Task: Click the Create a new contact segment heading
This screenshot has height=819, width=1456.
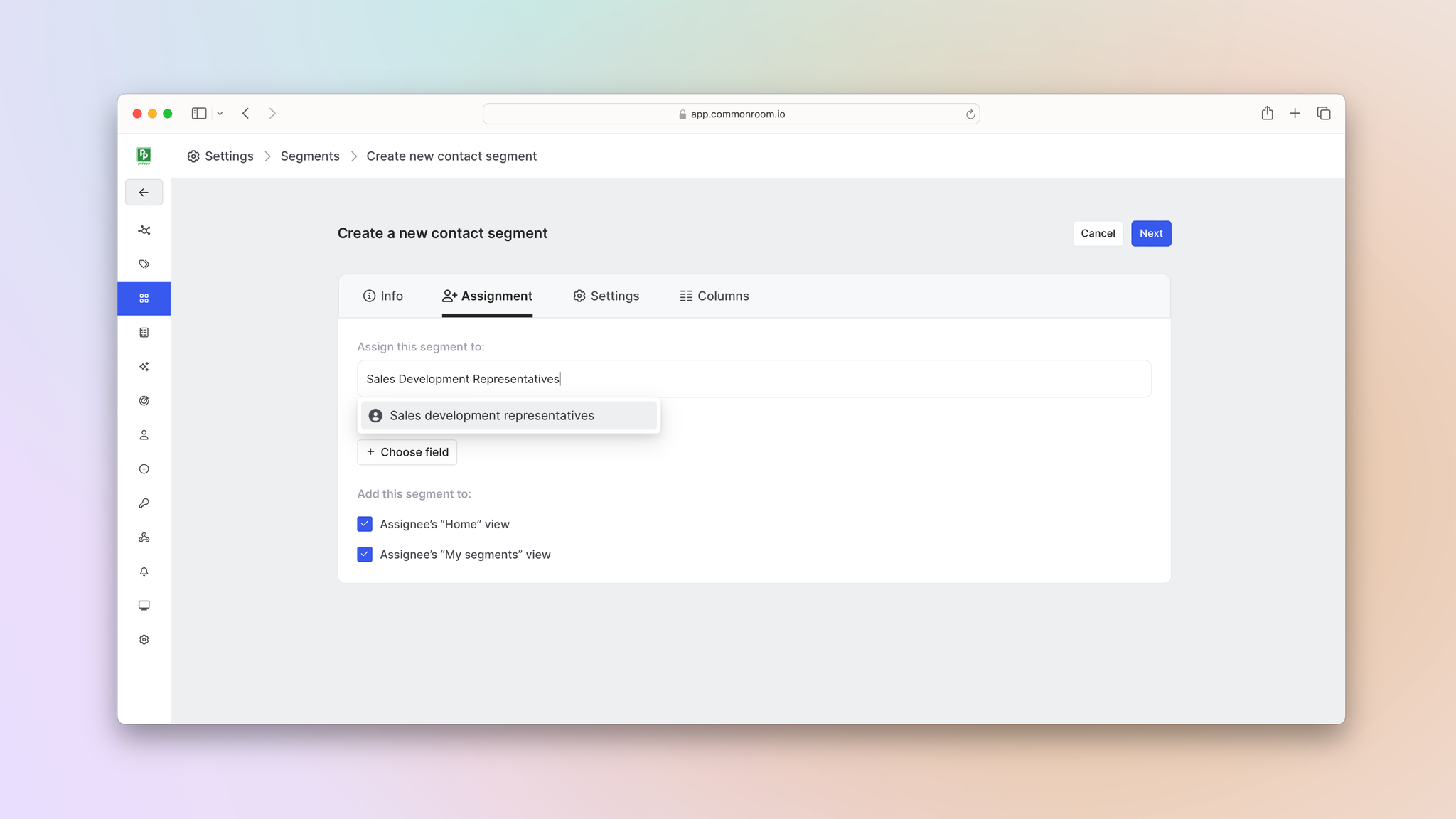Action: (x=442, y=233)
